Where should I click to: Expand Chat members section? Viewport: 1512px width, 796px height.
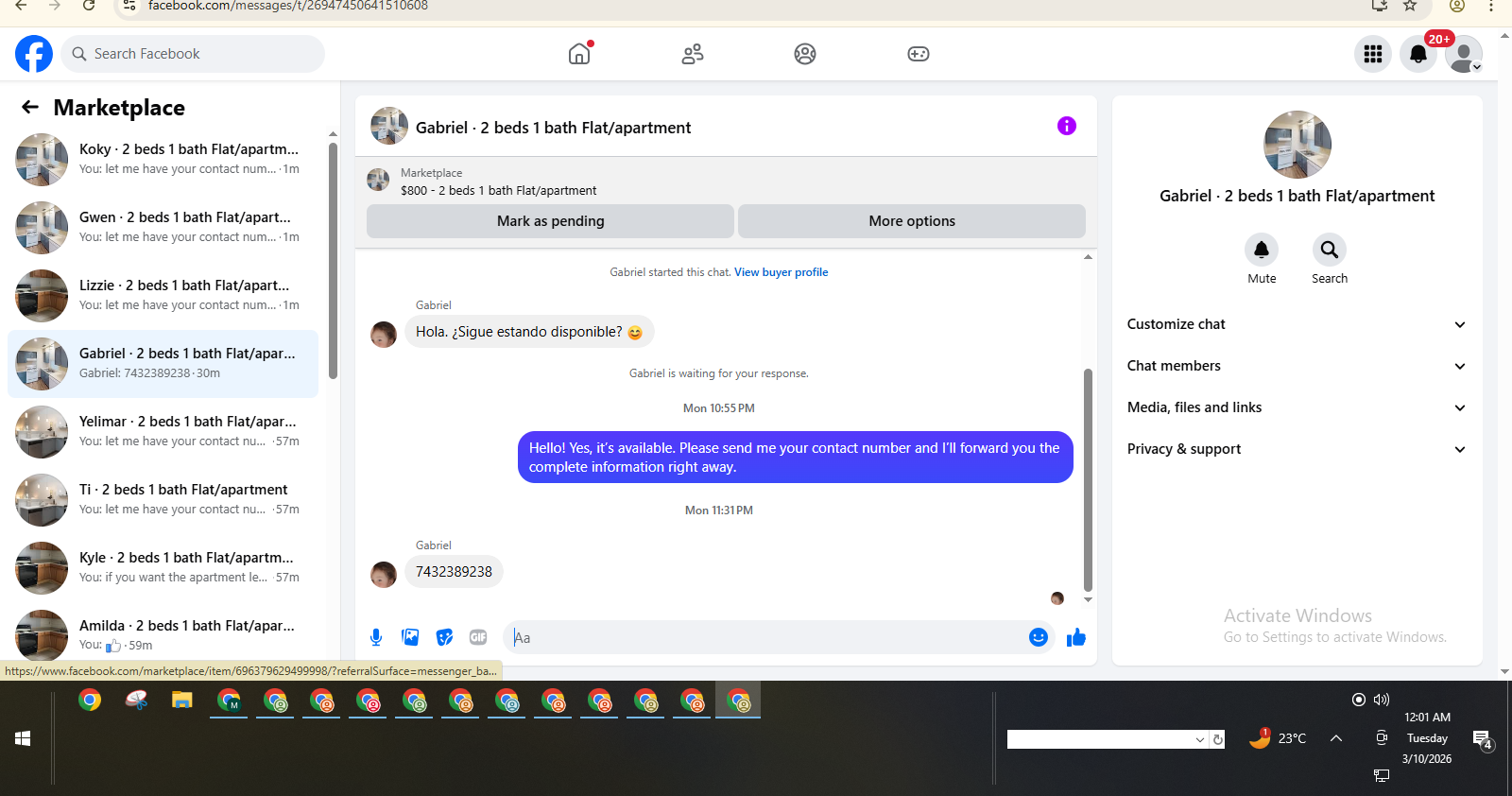[x=1297, y=366]
